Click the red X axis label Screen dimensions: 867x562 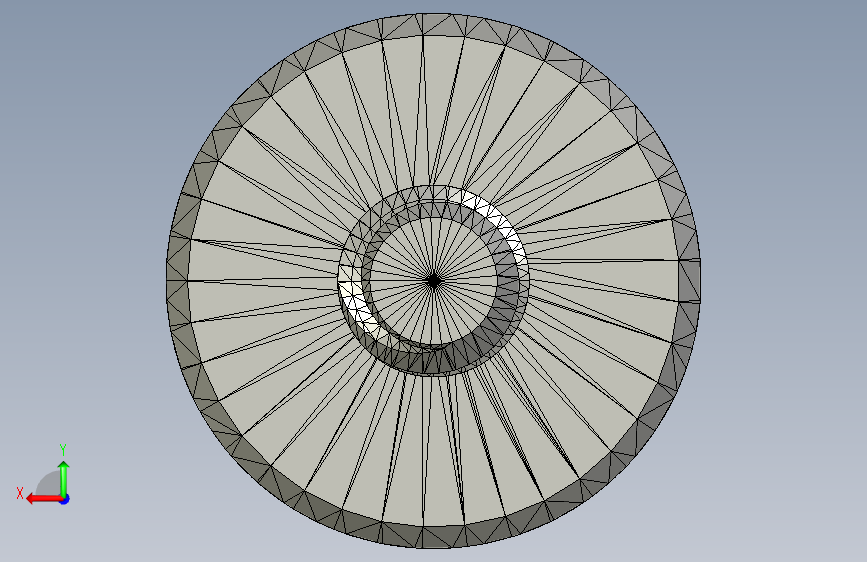point(20,493)
